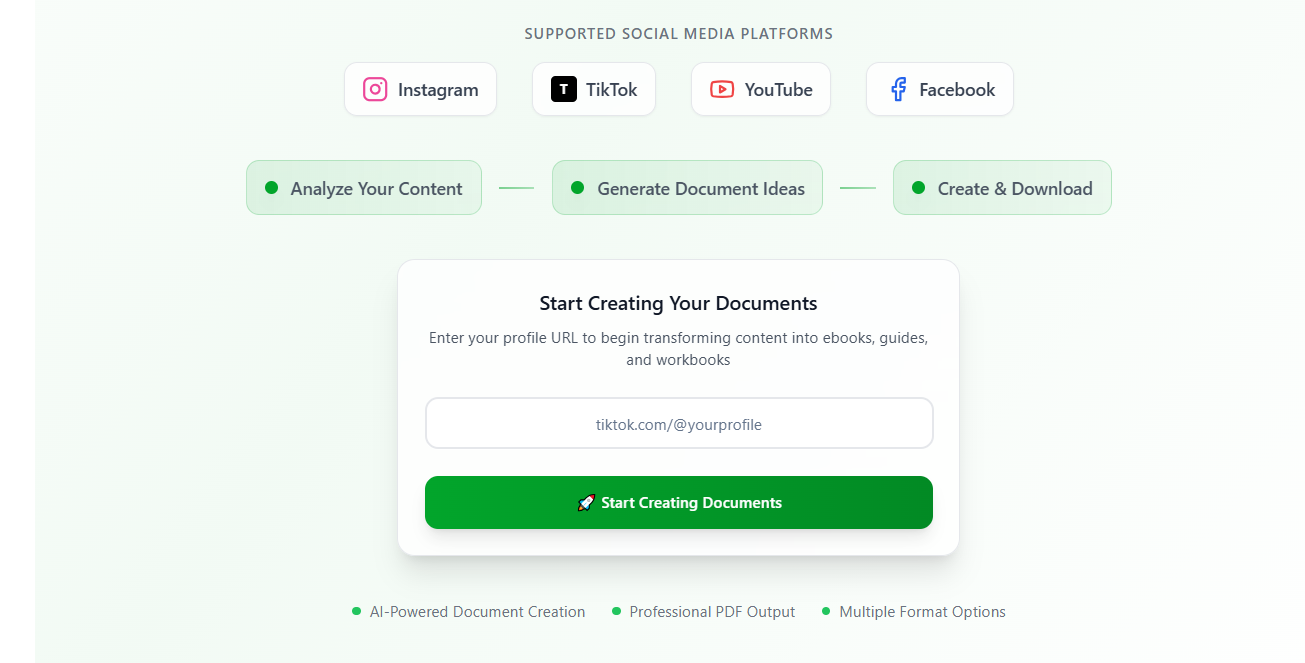Choose the TikTok platform chip

(x=594, y=89)
